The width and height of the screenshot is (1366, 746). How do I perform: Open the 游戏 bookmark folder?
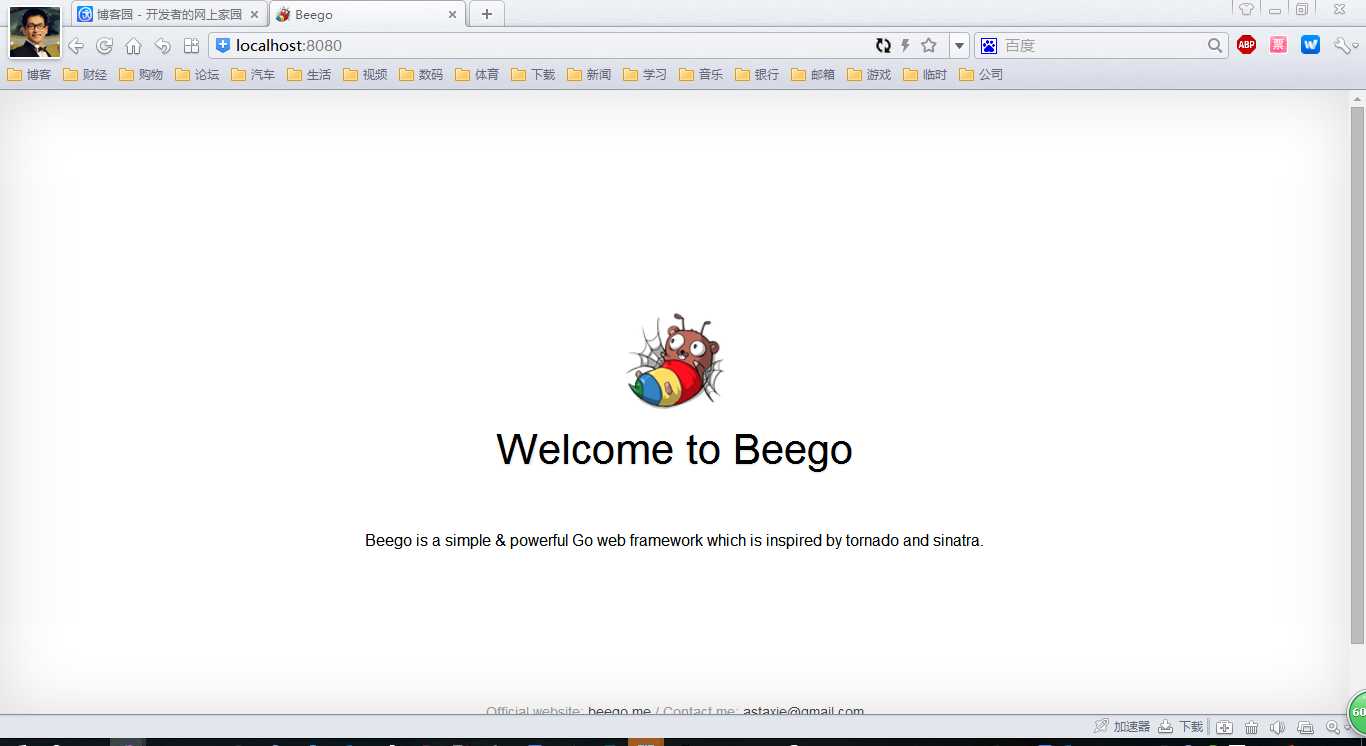[869, 75]
